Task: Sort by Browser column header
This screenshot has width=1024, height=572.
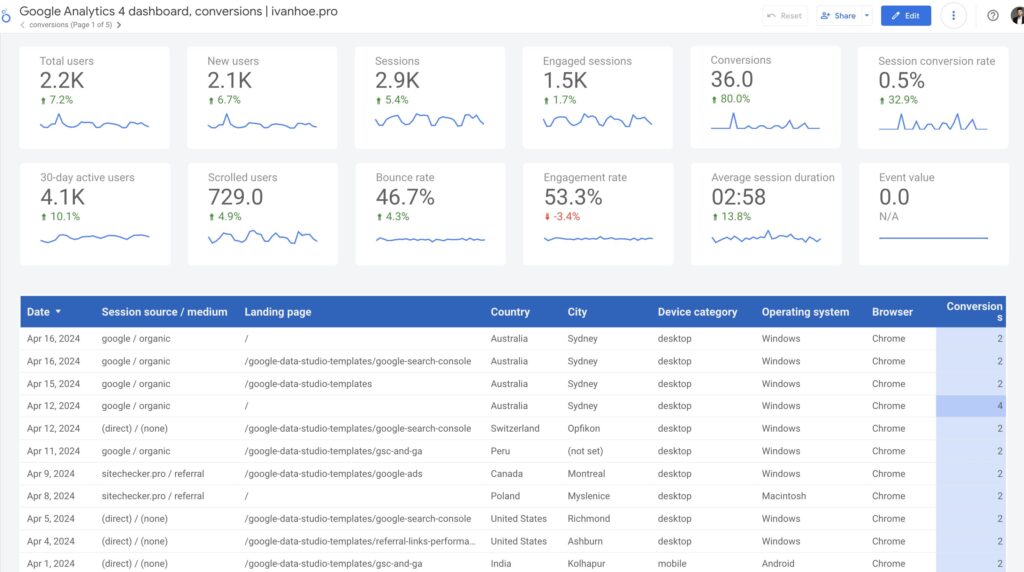Action: coord(892,312)
